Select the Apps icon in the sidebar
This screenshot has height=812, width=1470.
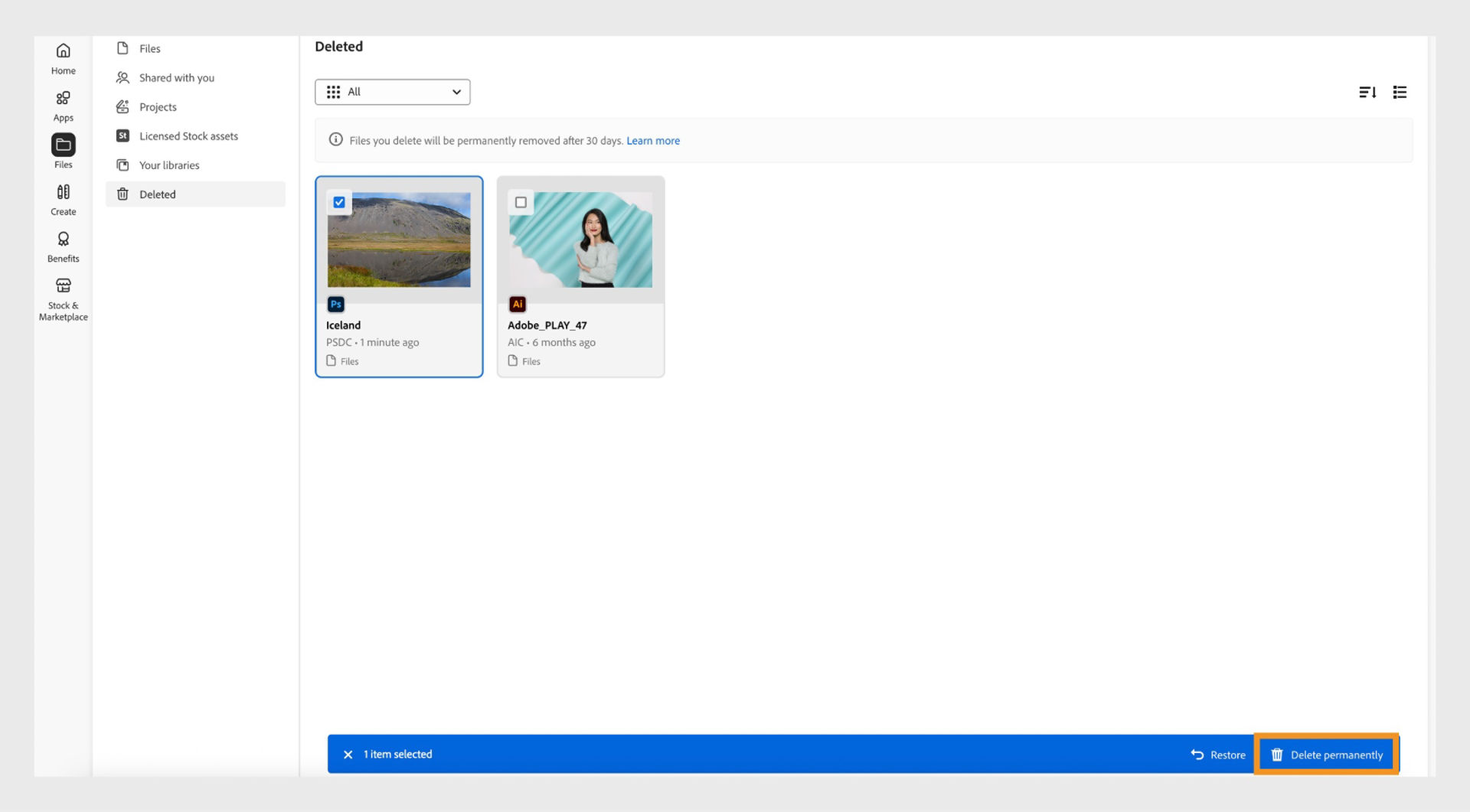pos(63,103)
